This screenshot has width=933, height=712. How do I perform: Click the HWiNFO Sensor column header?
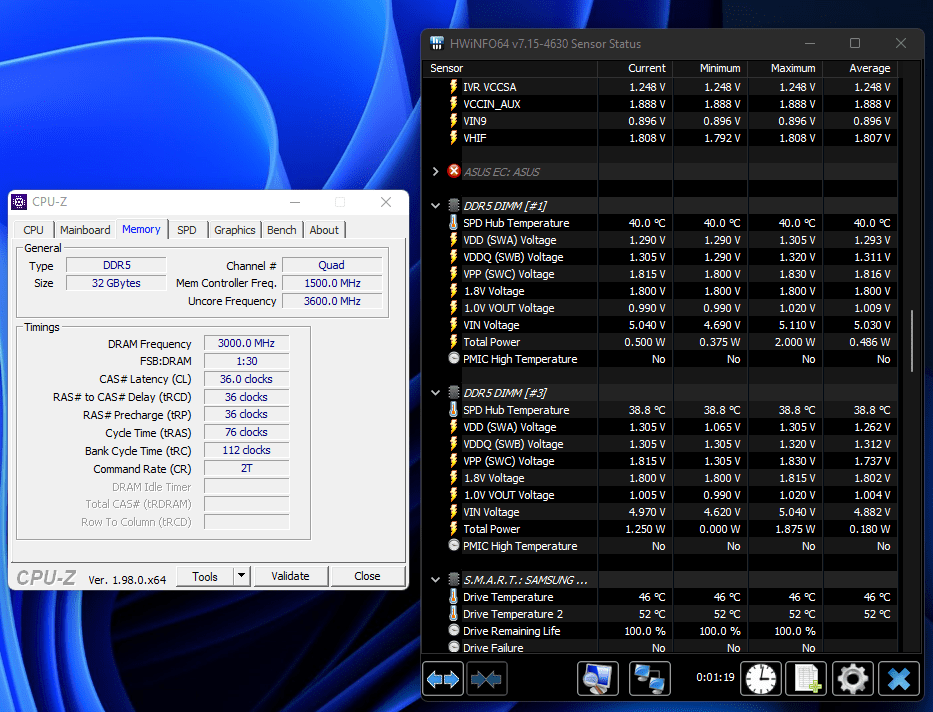pyautogui.click(x=509, y=68)
